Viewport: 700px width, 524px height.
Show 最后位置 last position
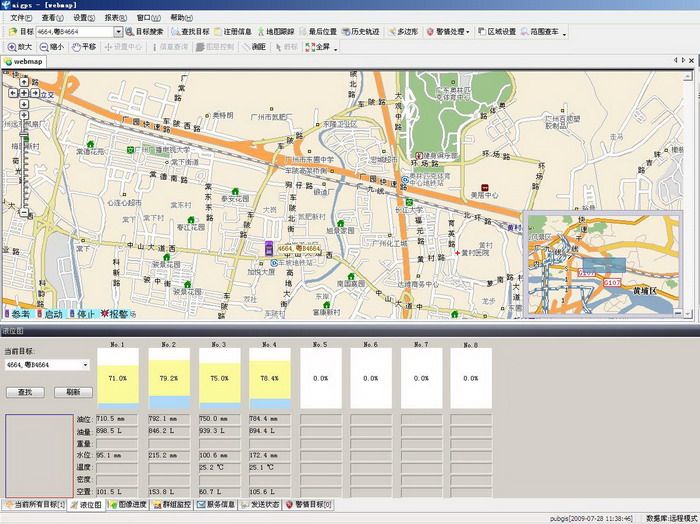pos(318,32)
